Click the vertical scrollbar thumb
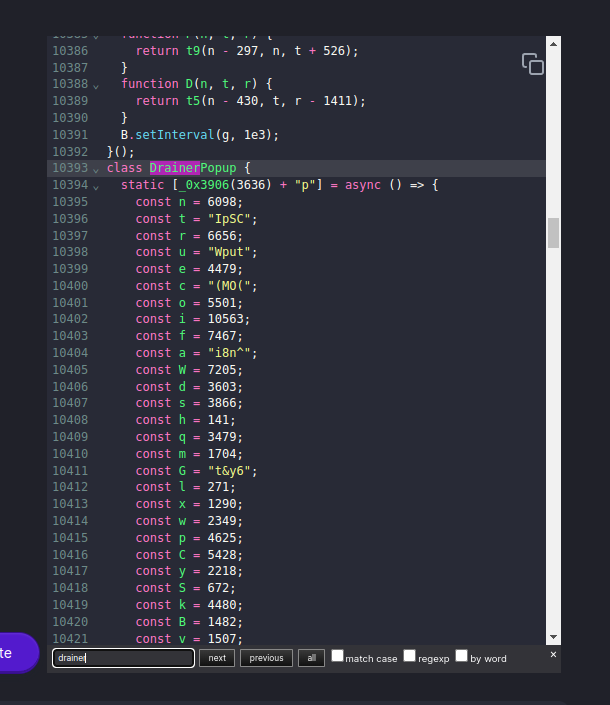610x705 pixels. tap(553, 233)
